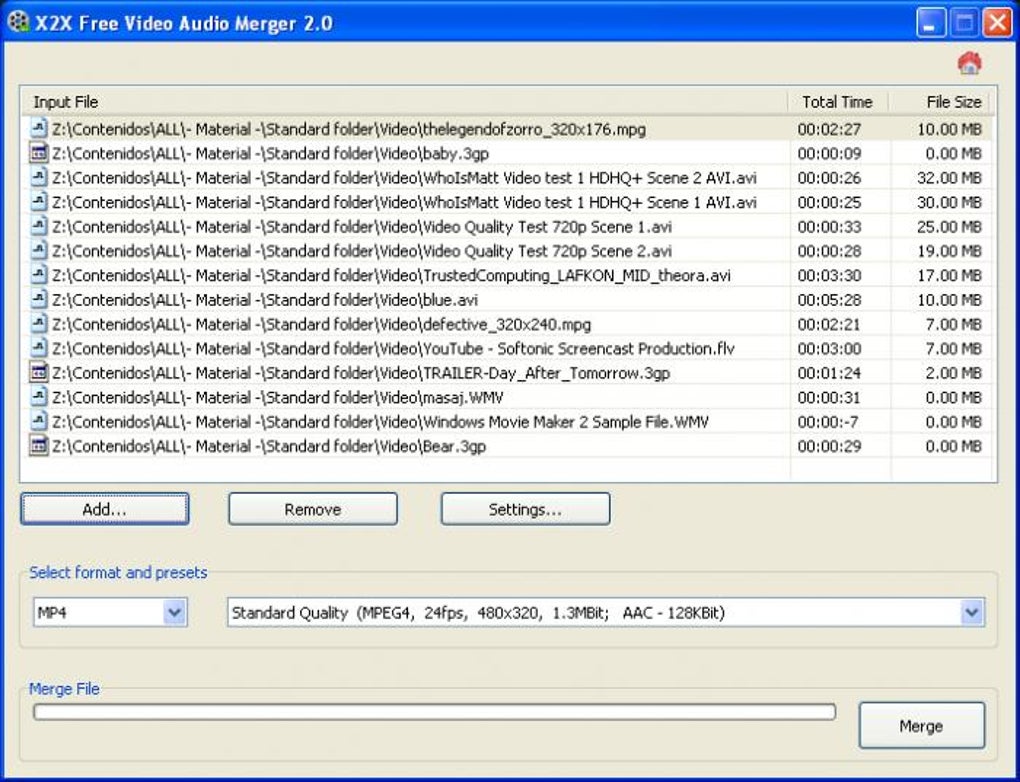Image resolution: width=1020 pixels, height=782 pixels.
Task: Select the Bear.3gp file path
Action: click(x=269, y=446)
